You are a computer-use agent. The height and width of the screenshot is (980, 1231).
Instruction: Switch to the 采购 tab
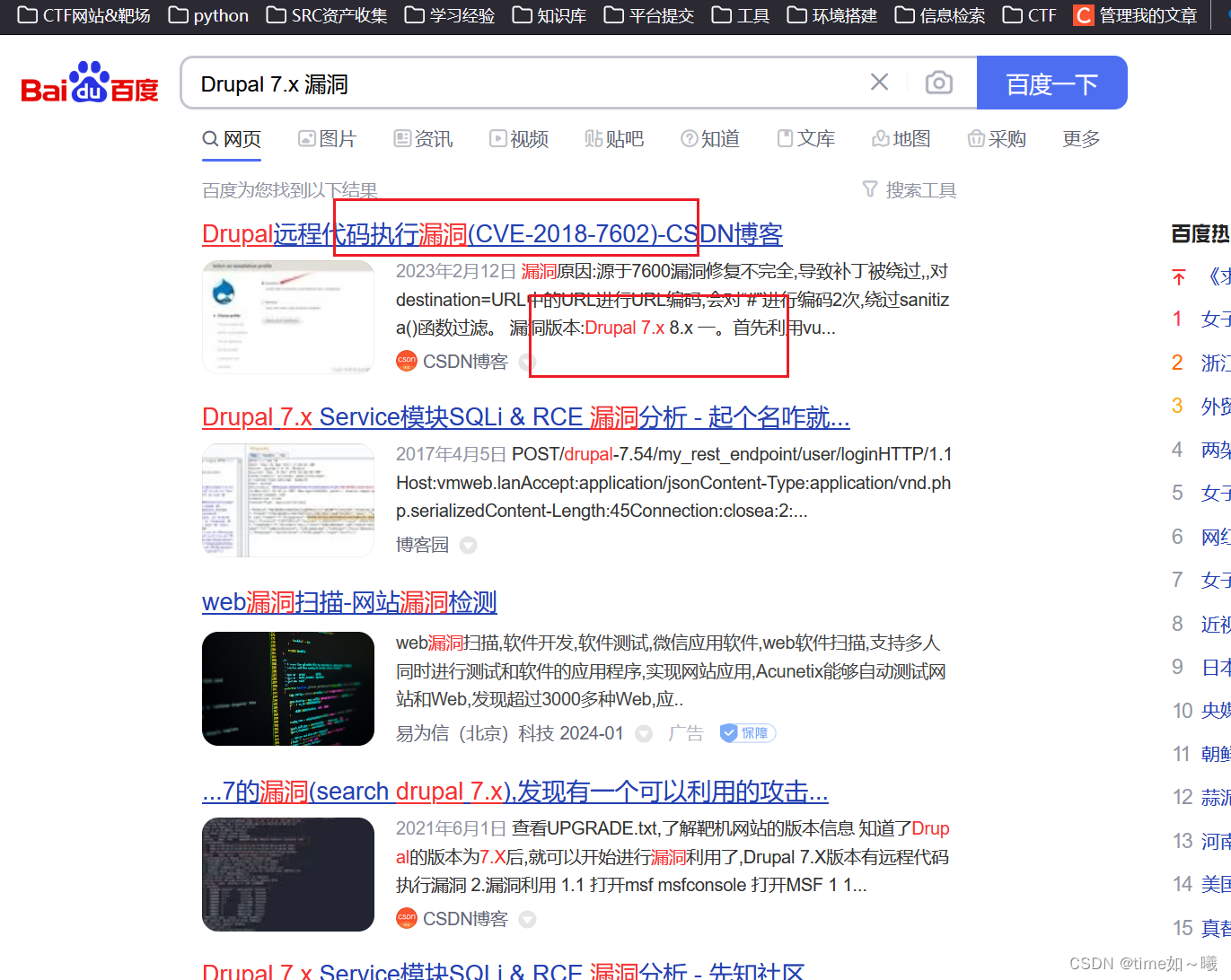pos(997,139)
